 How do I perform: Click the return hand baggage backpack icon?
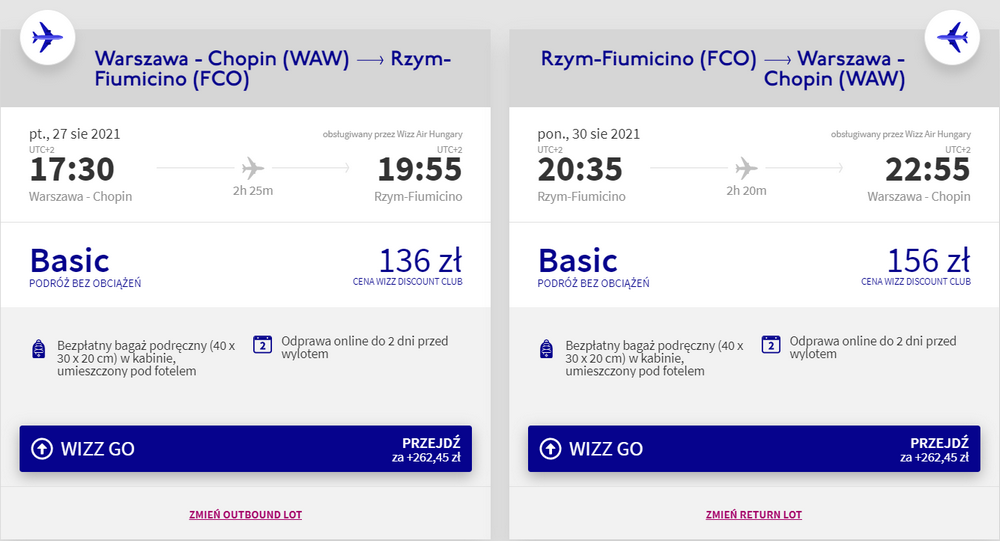[547, 349]
